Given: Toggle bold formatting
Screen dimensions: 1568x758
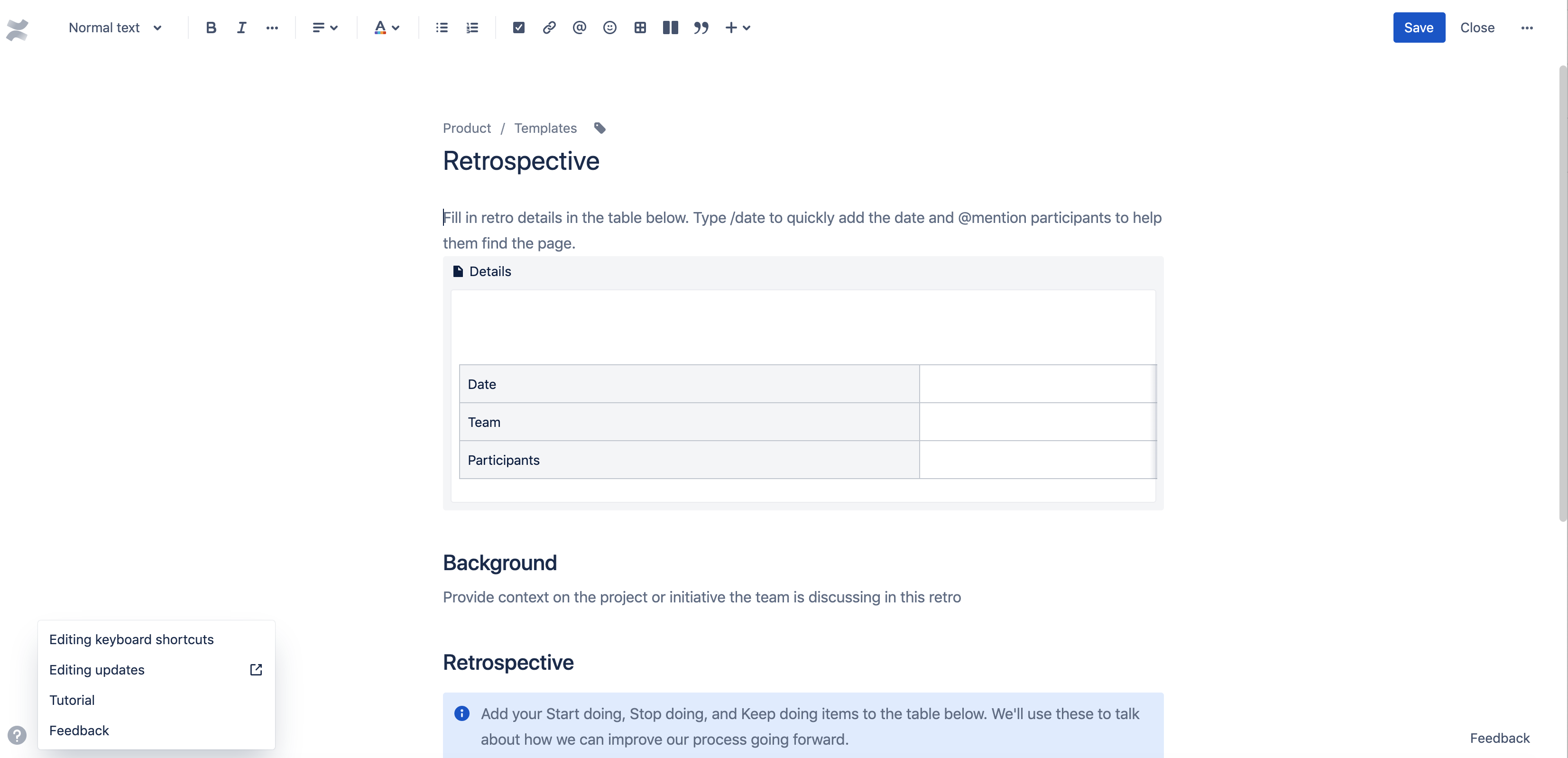Looking at the screenshot, I should coord(211,28).
